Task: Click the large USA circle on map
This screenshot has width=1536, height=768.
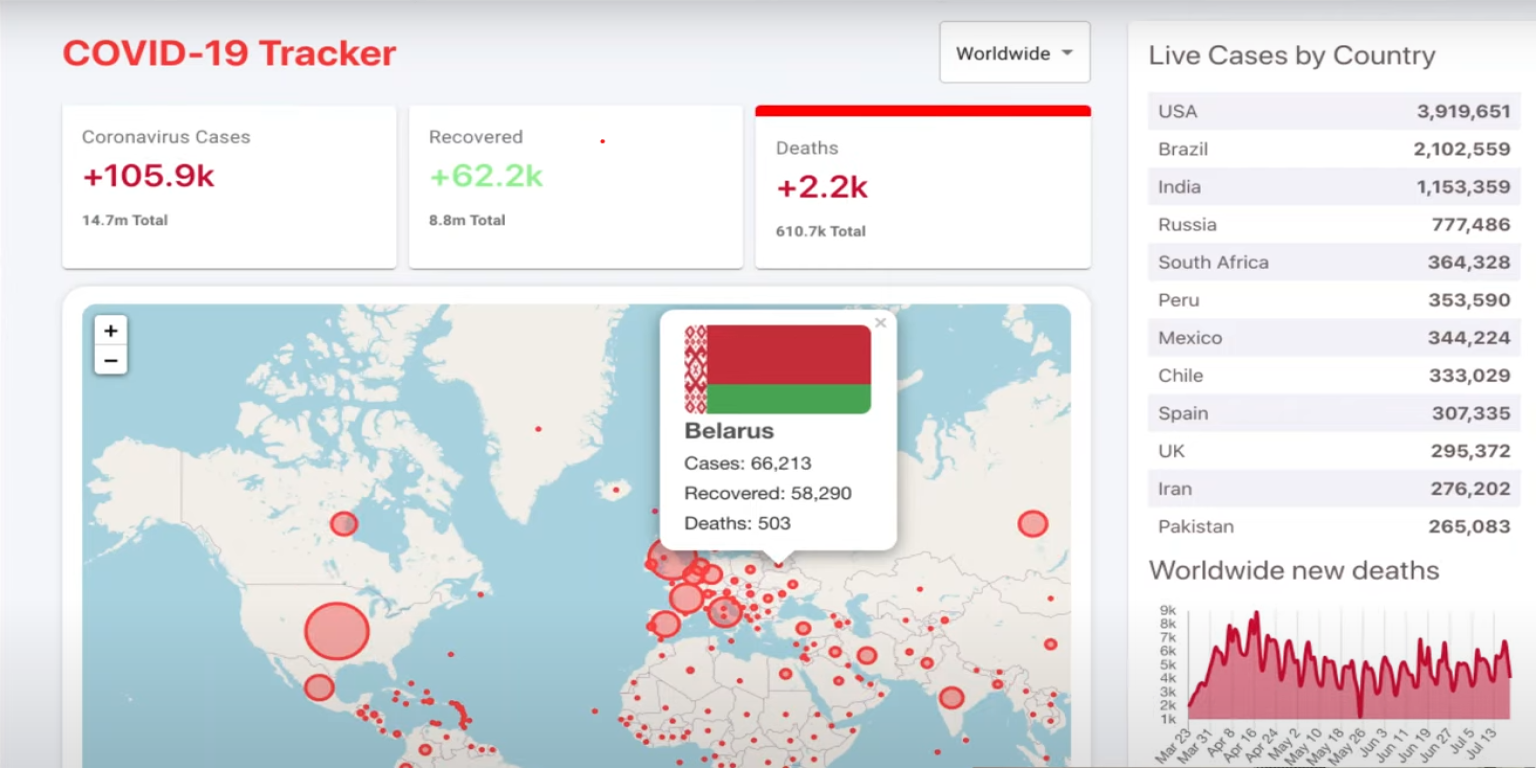Action: pos(337,631)
